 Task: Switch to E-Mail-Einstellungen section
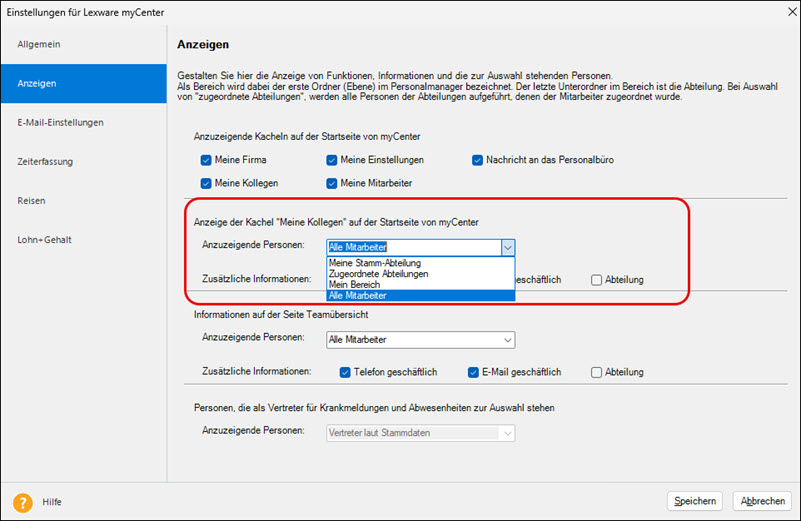click(60, 123)
